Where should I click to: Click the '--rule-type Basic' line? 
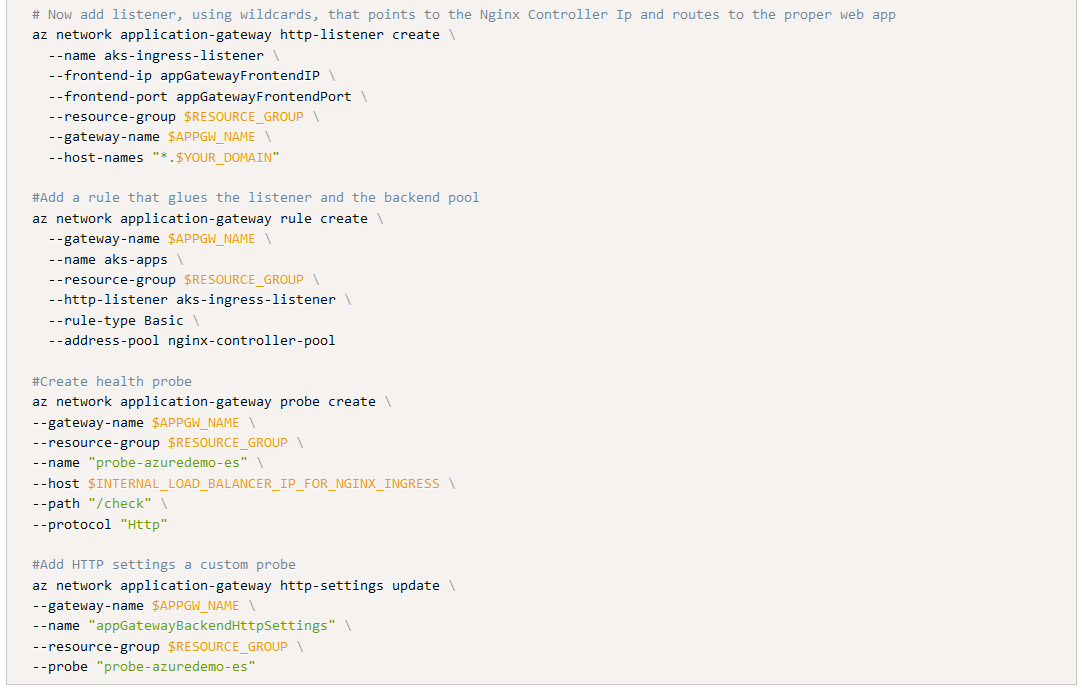click(124, 320)
